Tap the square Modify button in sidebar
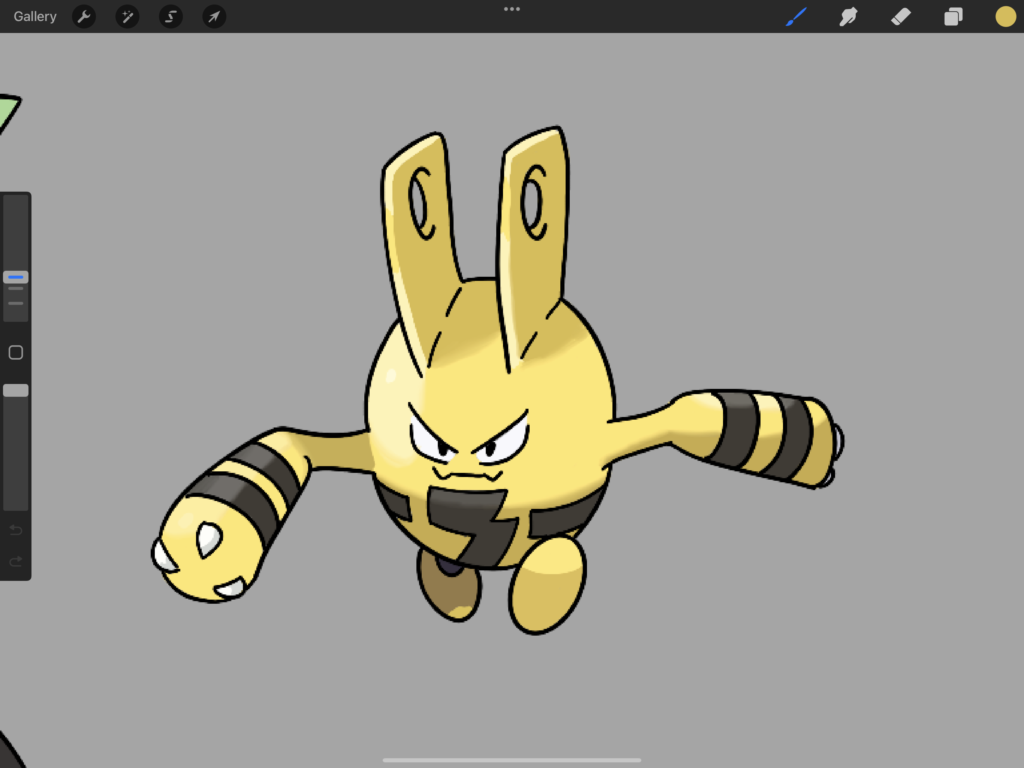Image resolution: width=1024 pixels, height=768 pixels. [x=16, y=353]
